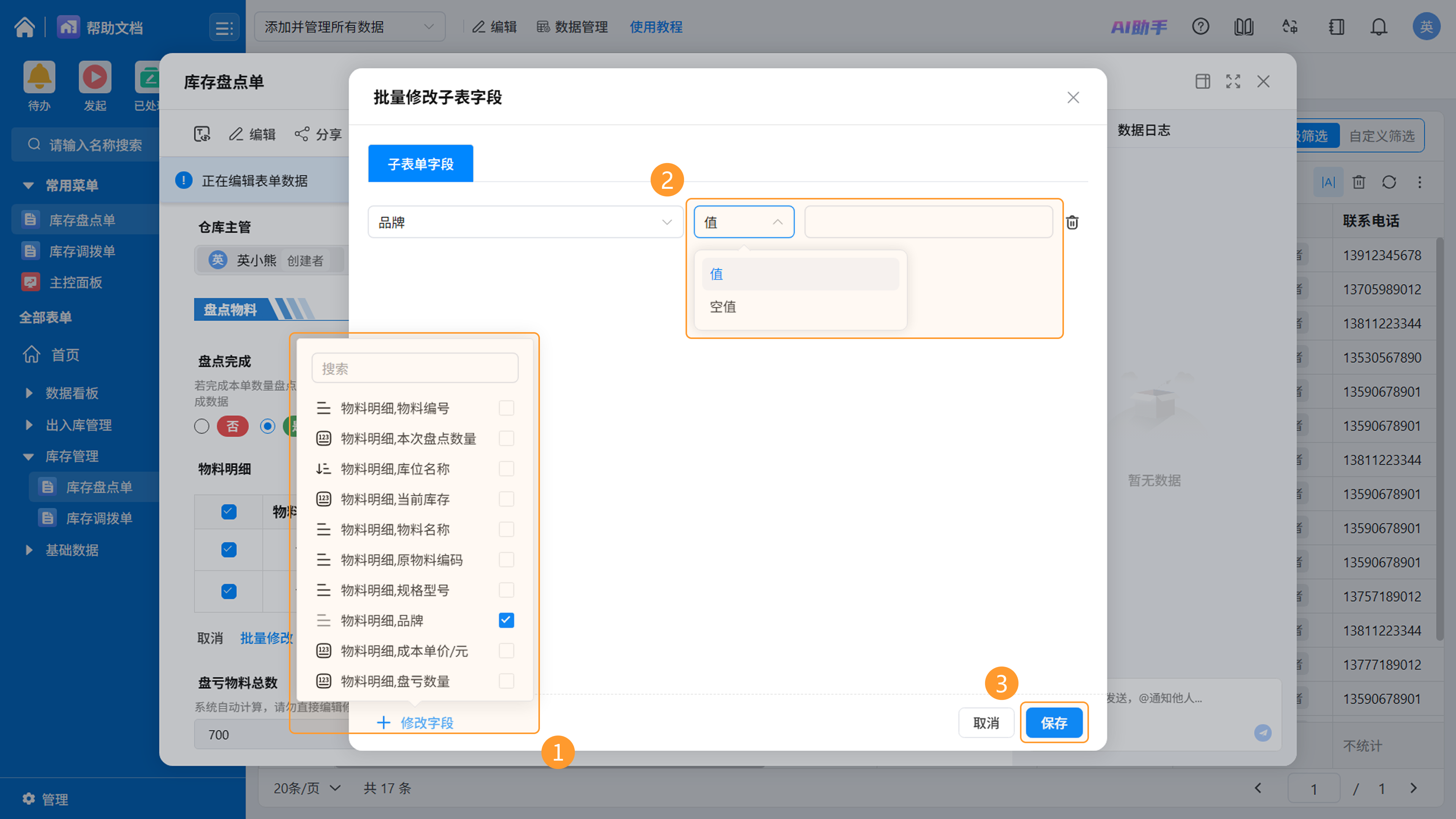Open the three-dot more menu in table toolbar

(1419, 182)
